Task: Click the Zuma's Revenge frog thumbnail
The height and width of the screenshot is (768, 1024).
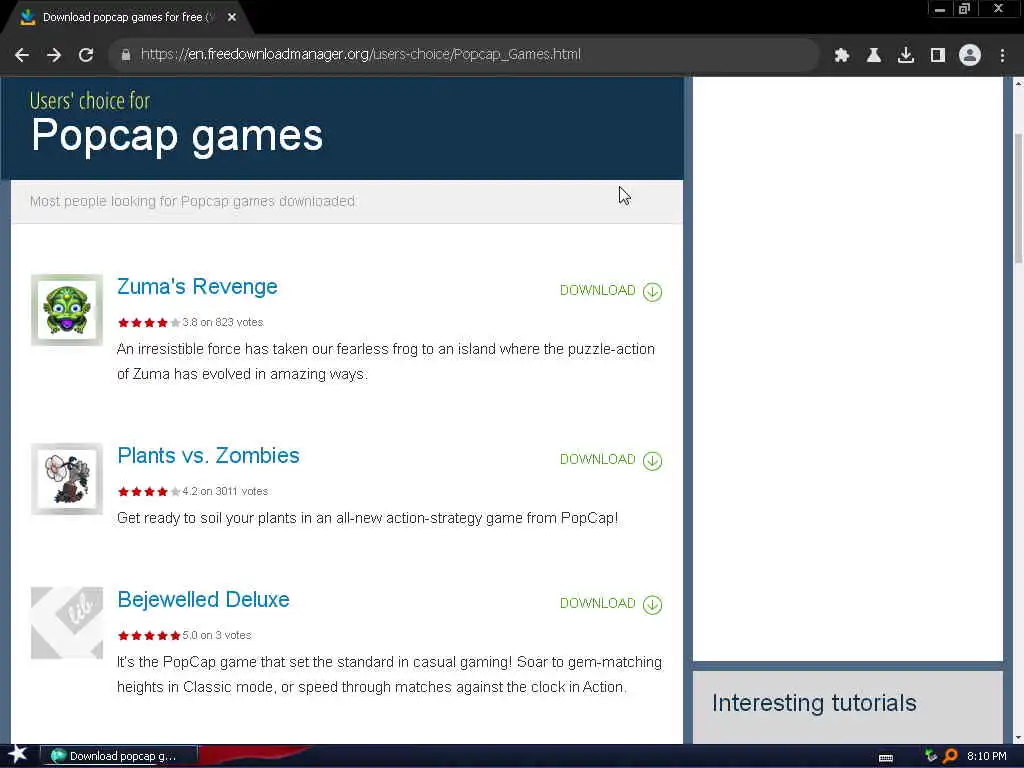Action: (x=67, y=310)
